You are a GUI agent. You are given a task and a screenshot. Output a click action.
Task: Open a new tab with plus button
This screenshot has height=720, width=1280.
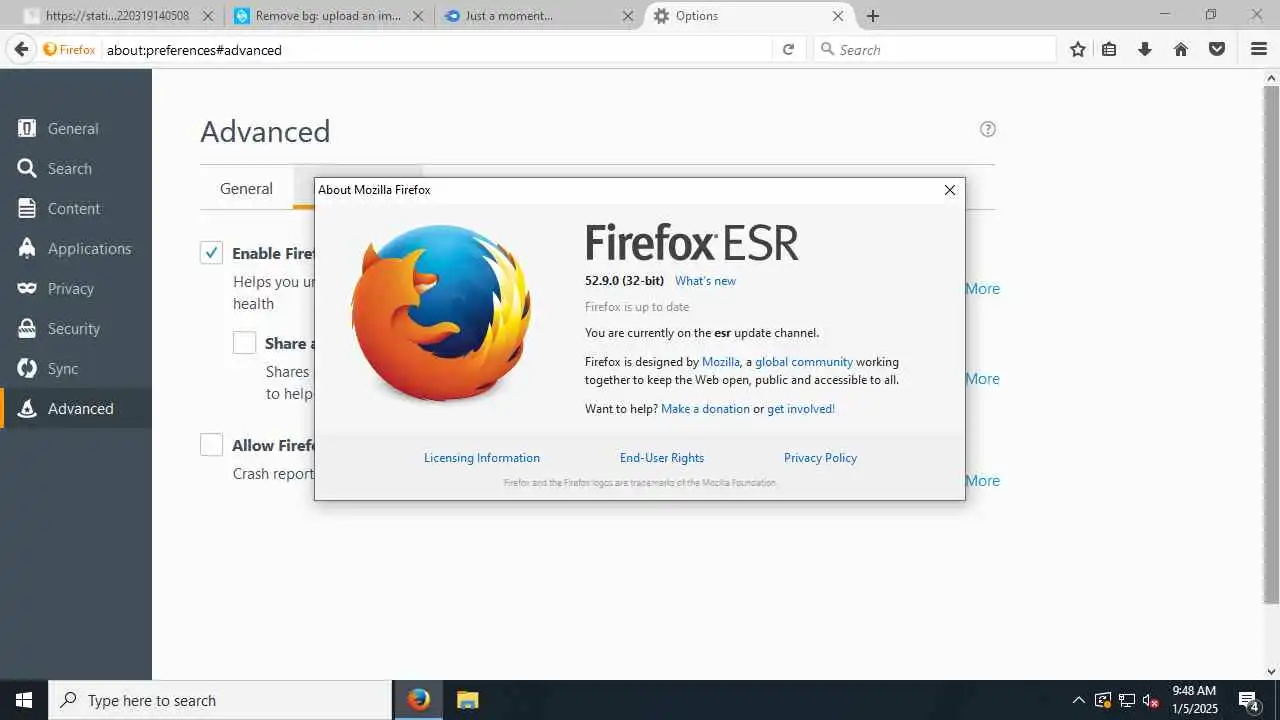tap(873, 16)
